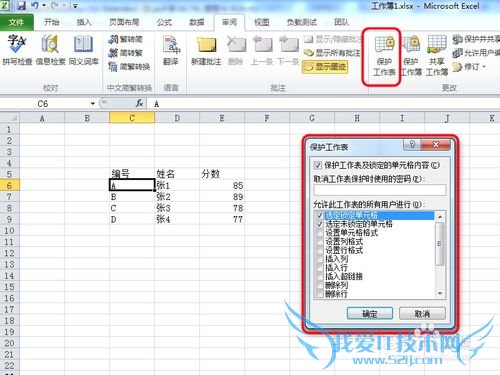Click scroll-down arrow in permissions list
The width and height of the screenshot is (500, 375).
pyautogui.click(x=440, y=293)
